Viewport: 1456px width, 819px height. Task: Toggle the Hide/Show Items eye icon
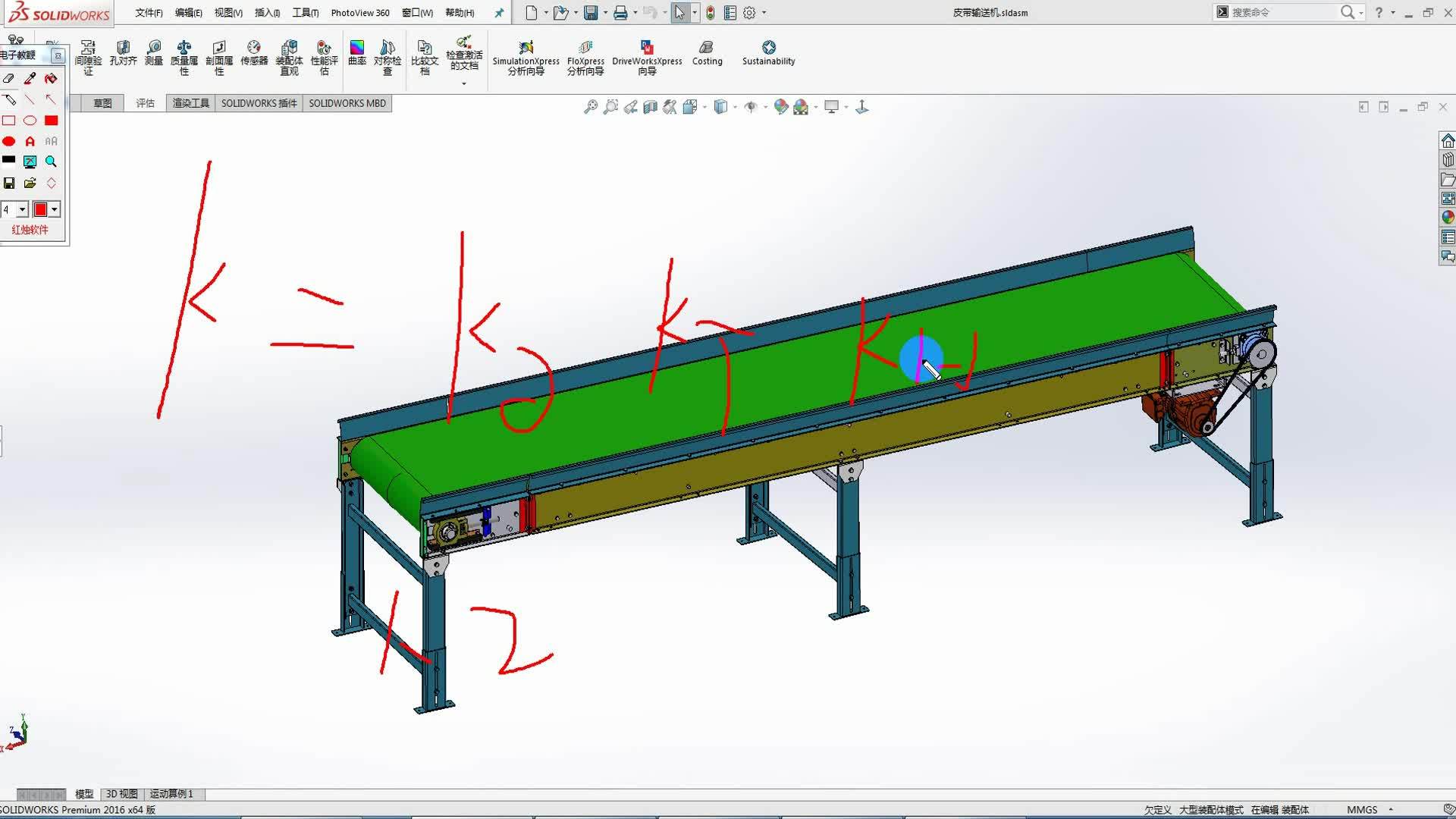pyautogui.click(x=752, y=106)
